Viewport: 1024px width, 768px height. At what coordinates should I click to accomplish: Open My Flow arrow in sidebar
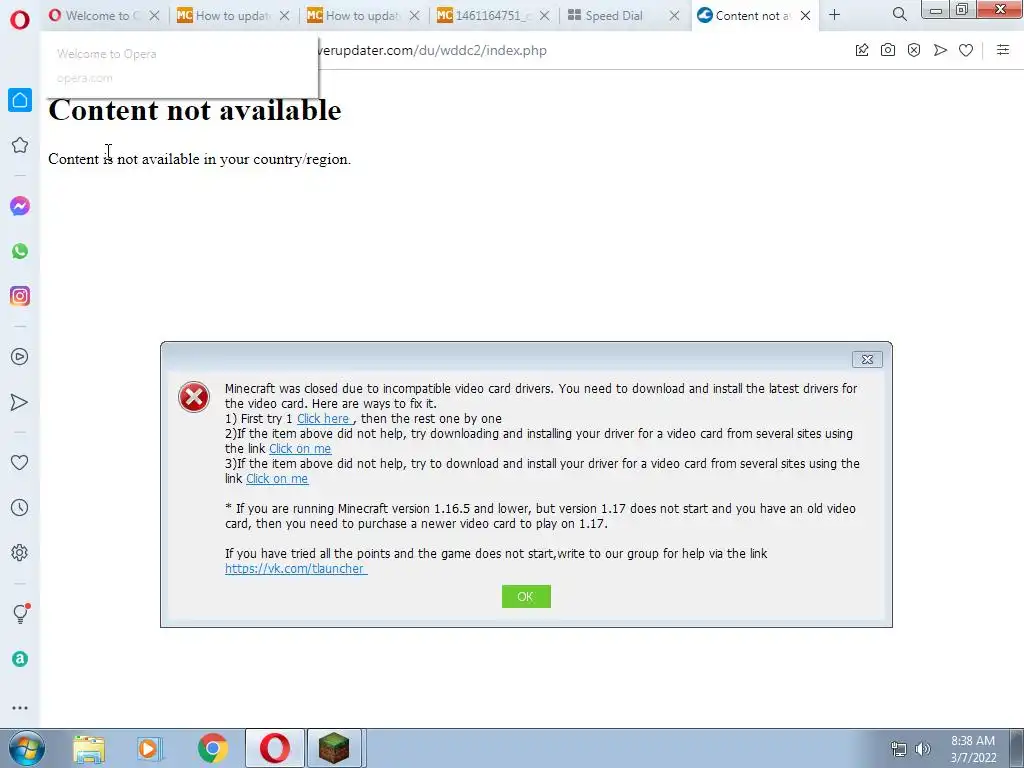(20, 402)
